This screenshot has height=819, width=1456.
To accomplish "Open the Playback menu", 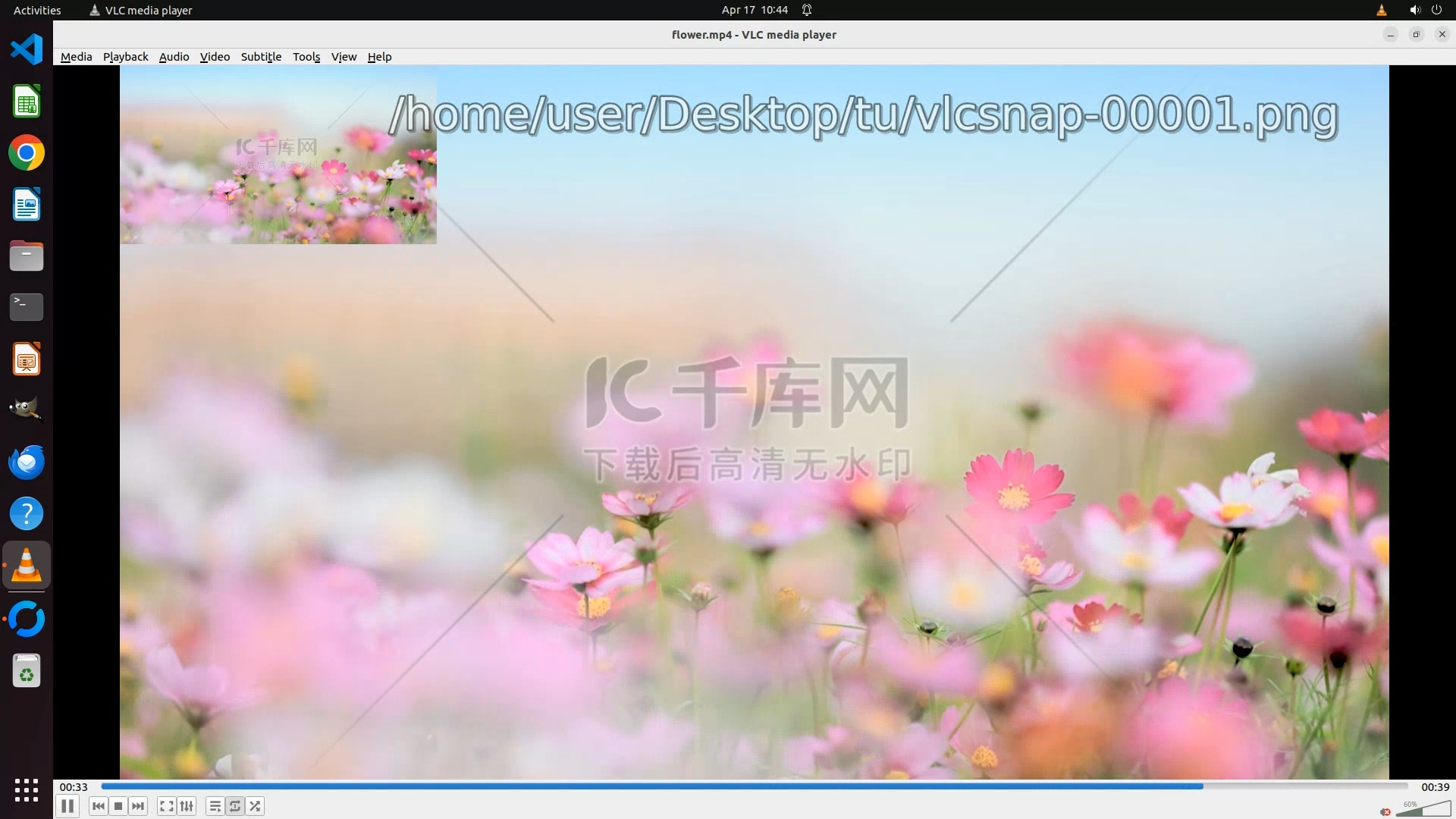I will click(125, 57).
